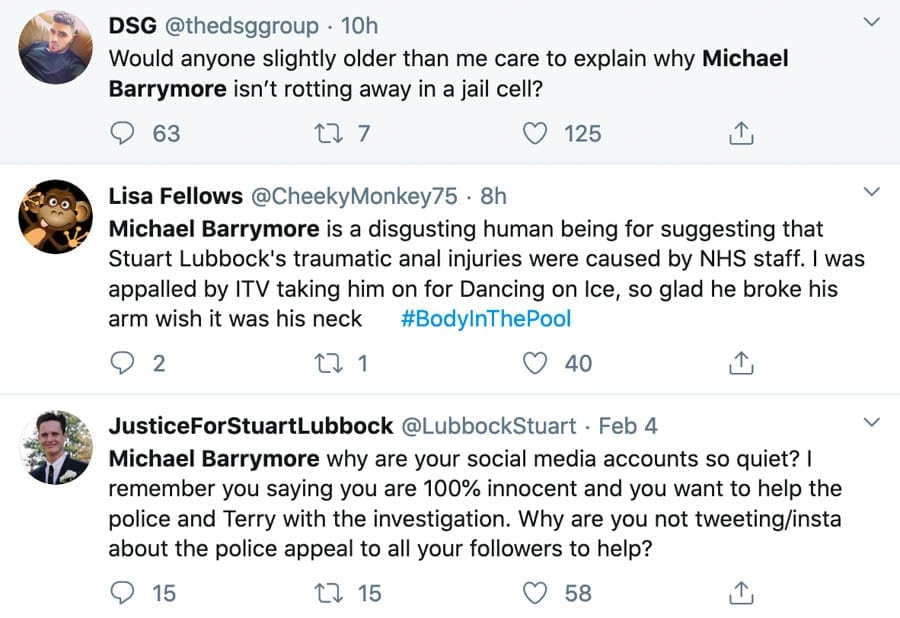The width and height of the screenshot is (900, 618).
Task: Like Lisa Fellows' tweet with 40 likes
Action: click(538, 363)
